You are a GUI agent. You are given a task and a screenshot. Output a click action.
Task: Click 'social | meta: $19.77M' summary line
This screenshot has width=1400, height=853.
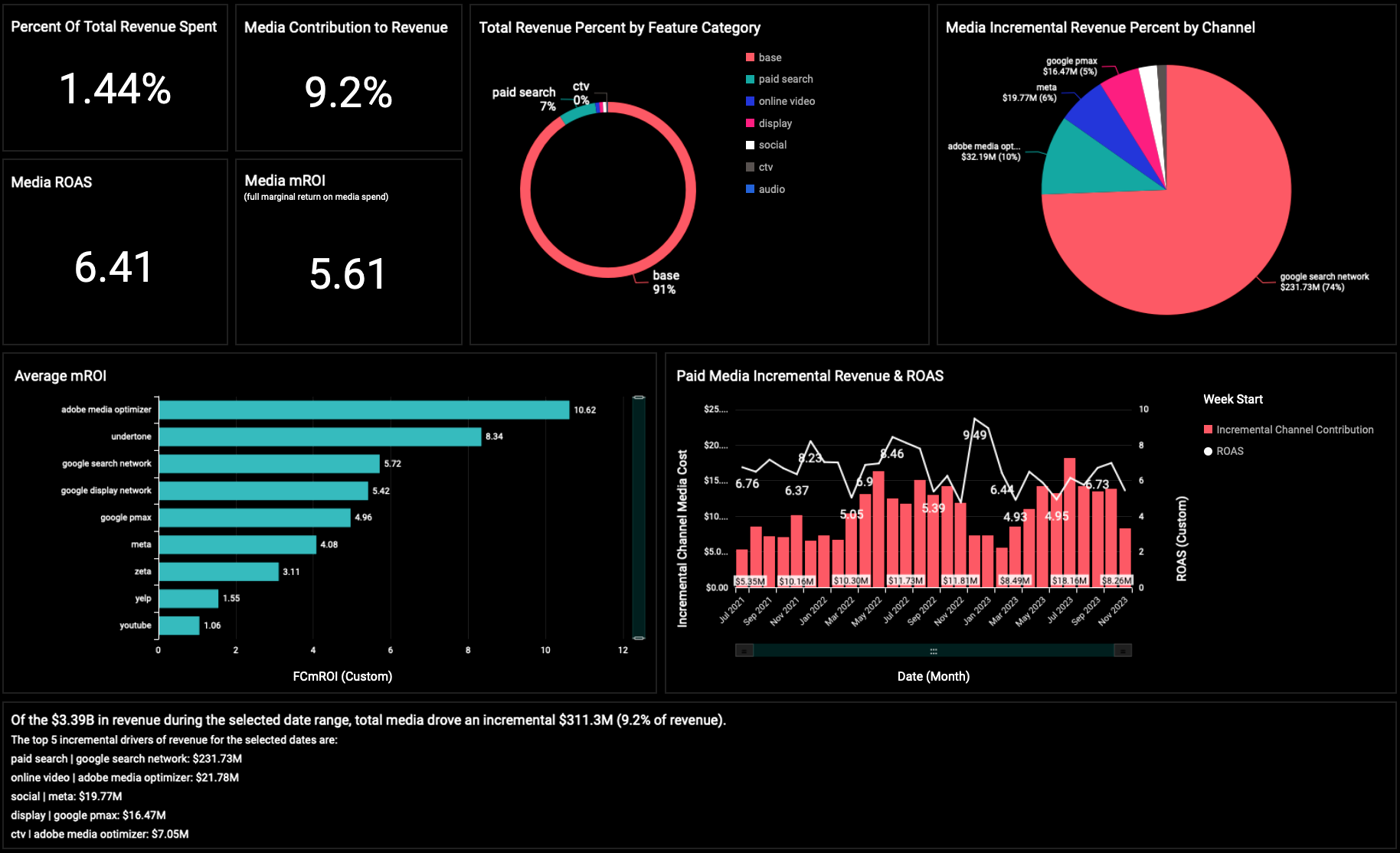pyautogui.click(x=67, y=796)
